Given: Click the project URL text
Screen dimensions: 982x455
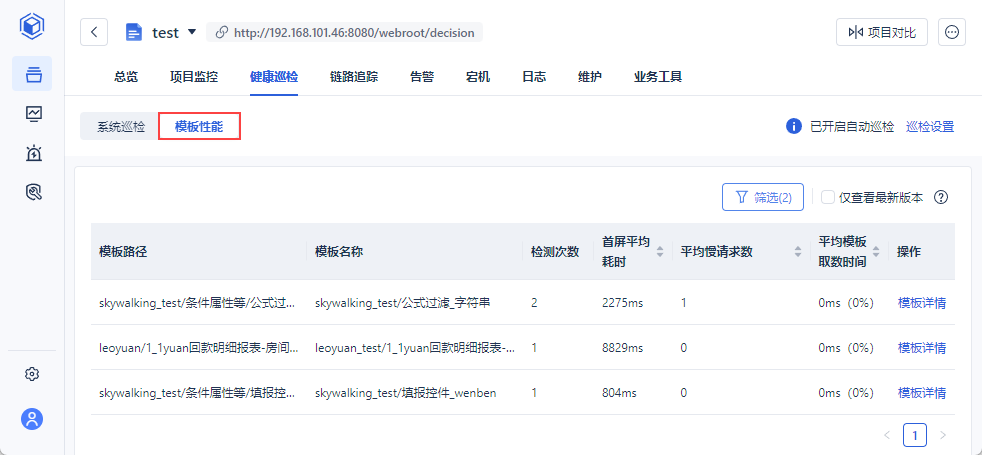Looking at the screenshot, I should [354, 33].
